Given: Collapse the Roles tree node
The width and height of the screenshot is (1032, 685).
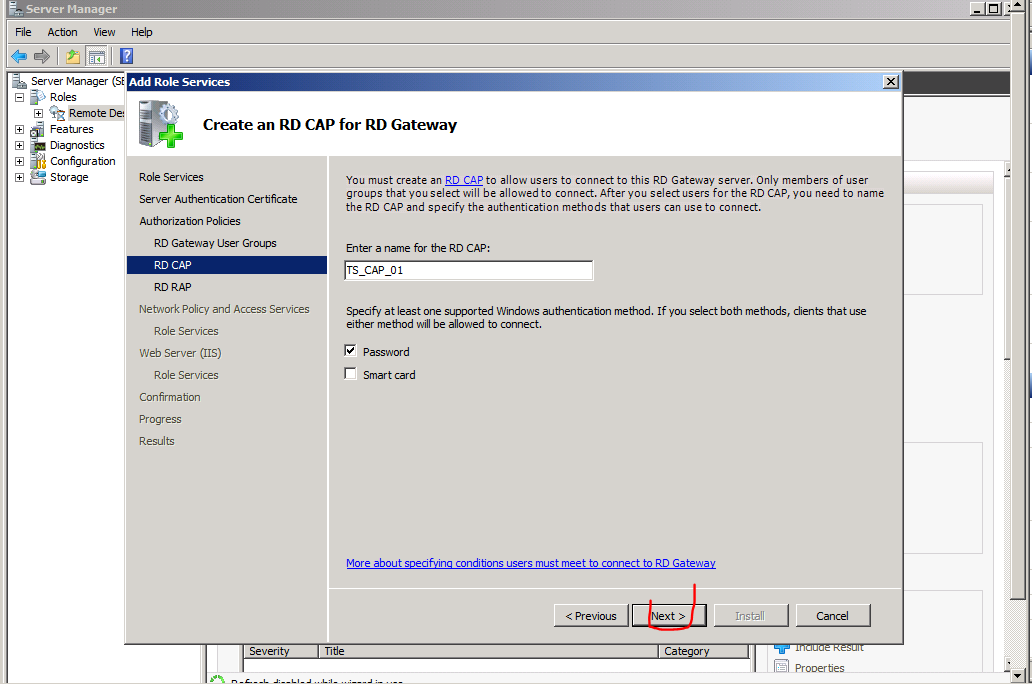Looking at the screenshot, I should (x=20, y=97).
